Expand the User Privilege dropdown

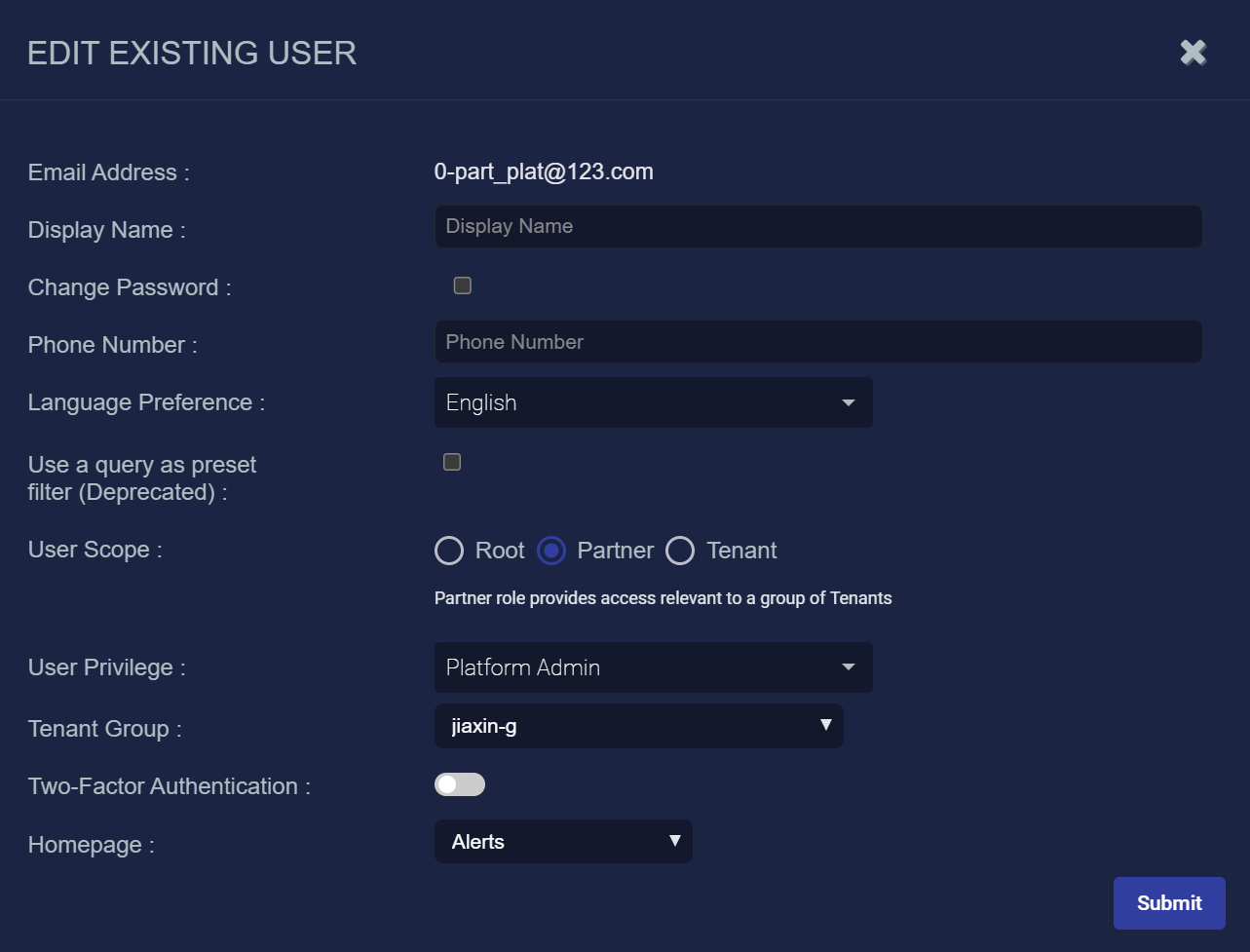point(653,667)
